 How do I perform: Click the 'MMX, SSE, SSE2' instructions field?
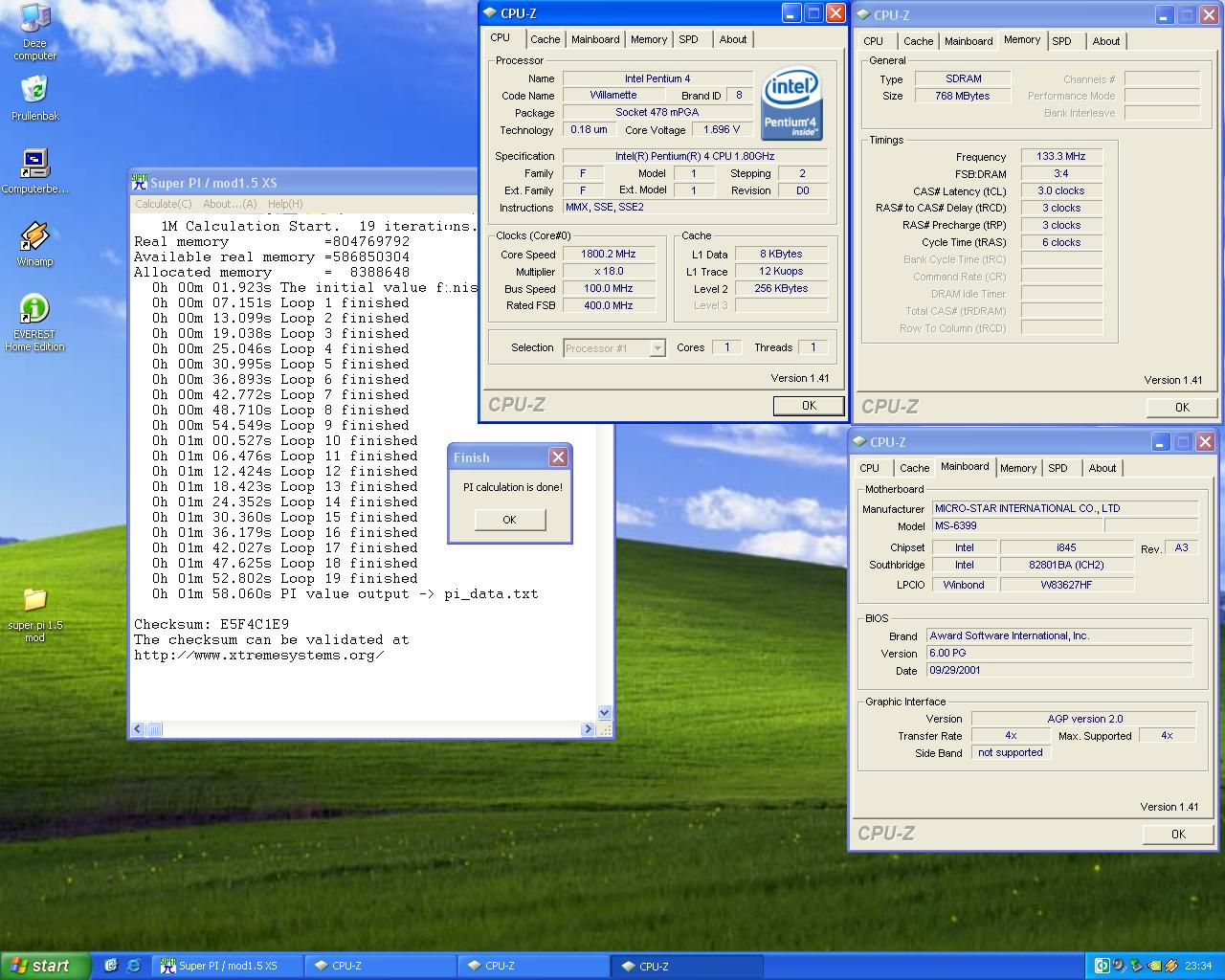(x=696, y=208)
